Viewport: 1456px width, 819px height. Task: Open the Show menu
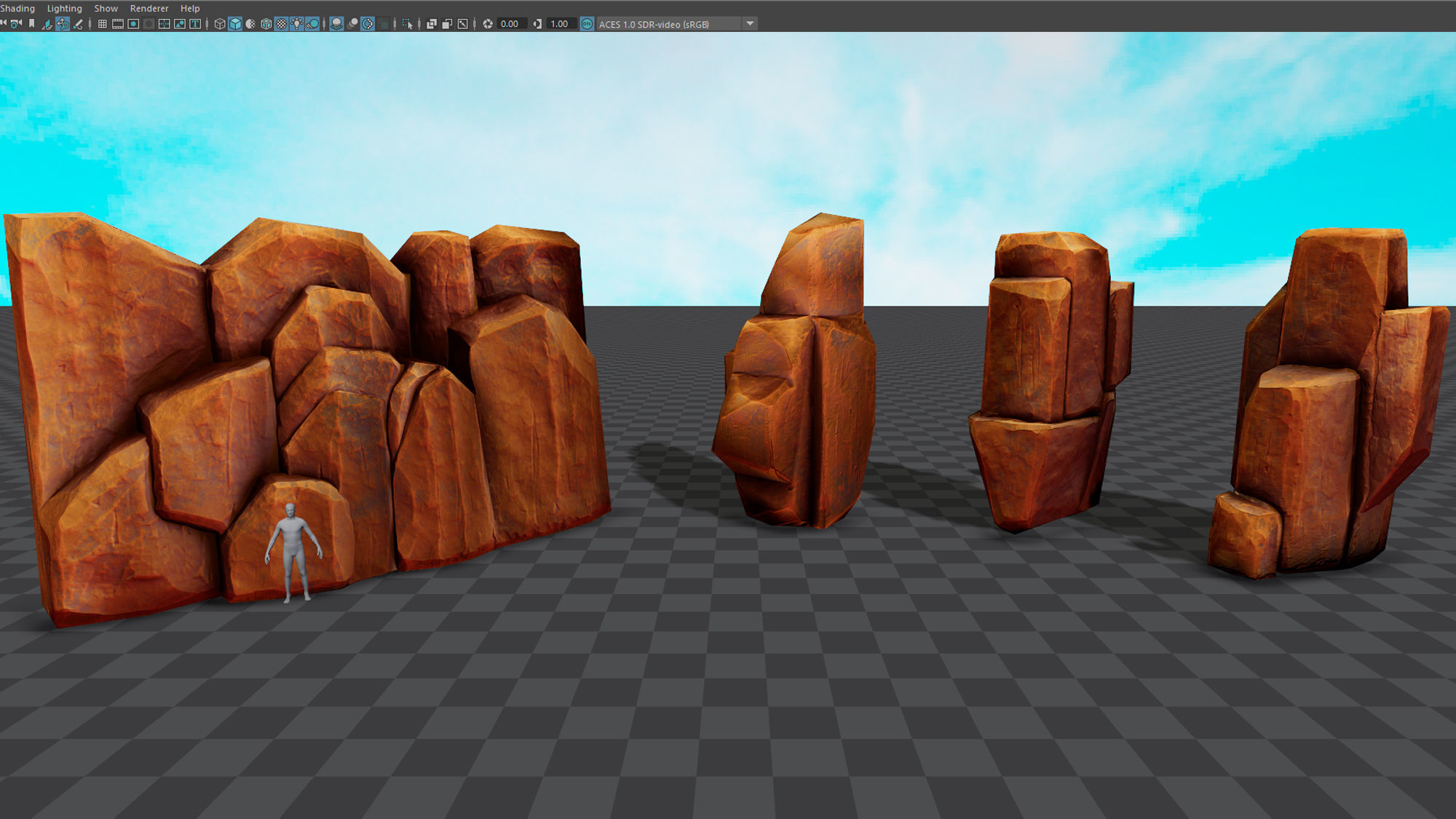pos(106,8)
